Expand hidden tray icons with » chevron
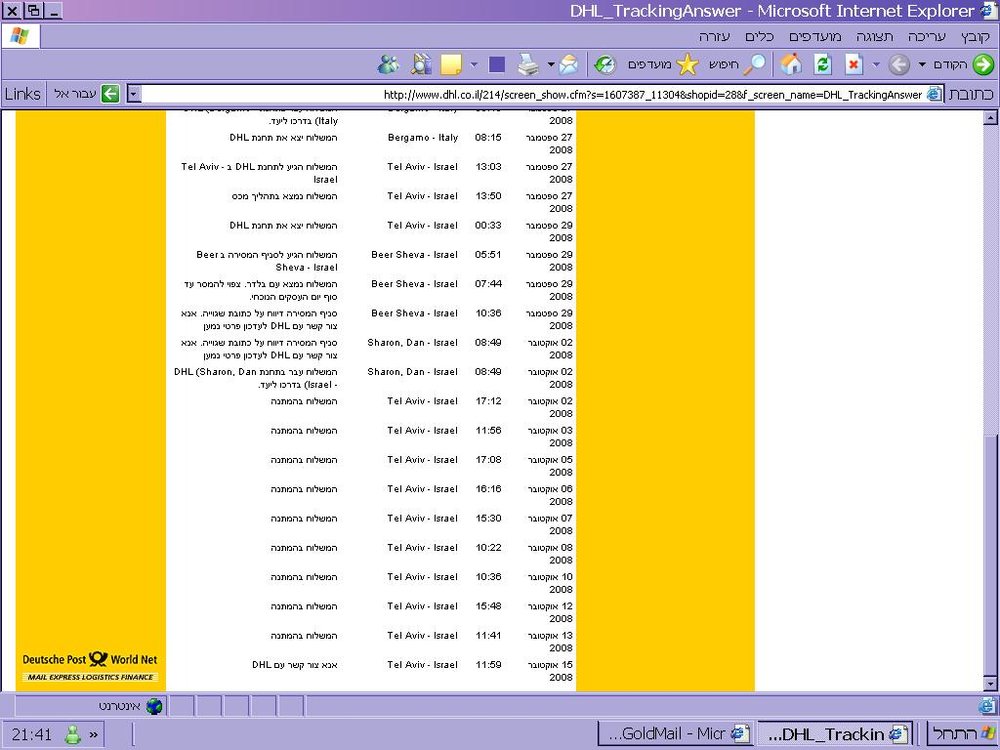Viewport: 1000px width, 750px height. (x=94, y=735)
